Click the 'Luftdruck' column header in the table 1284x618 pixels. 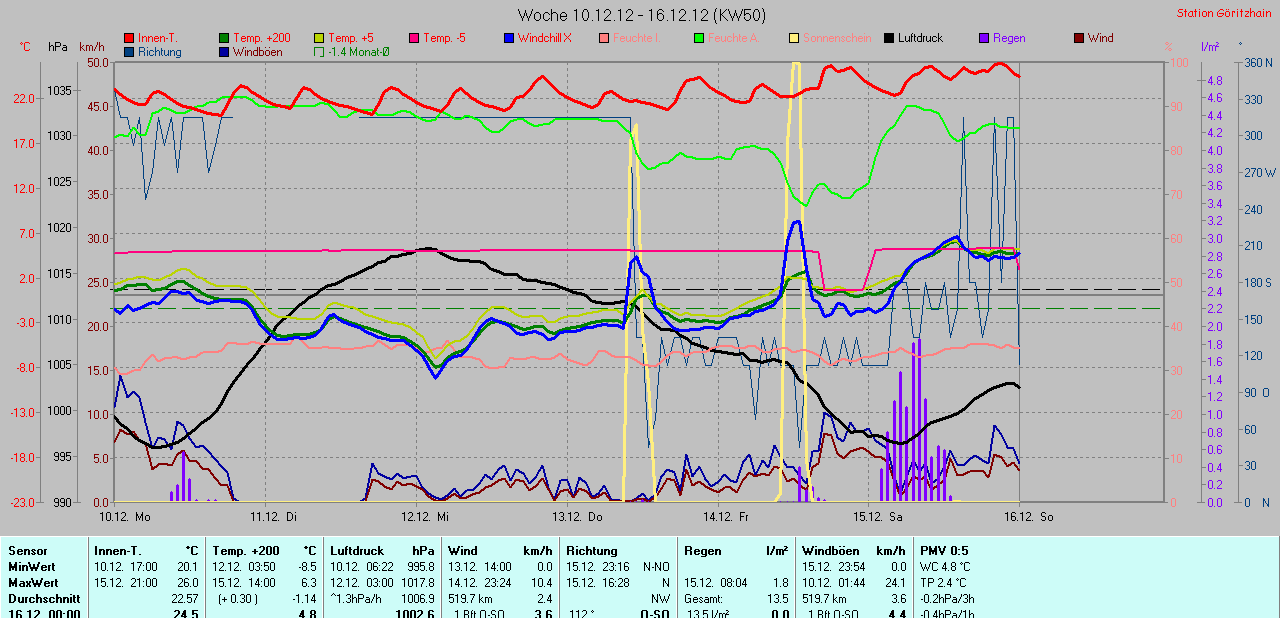point(358,550)
